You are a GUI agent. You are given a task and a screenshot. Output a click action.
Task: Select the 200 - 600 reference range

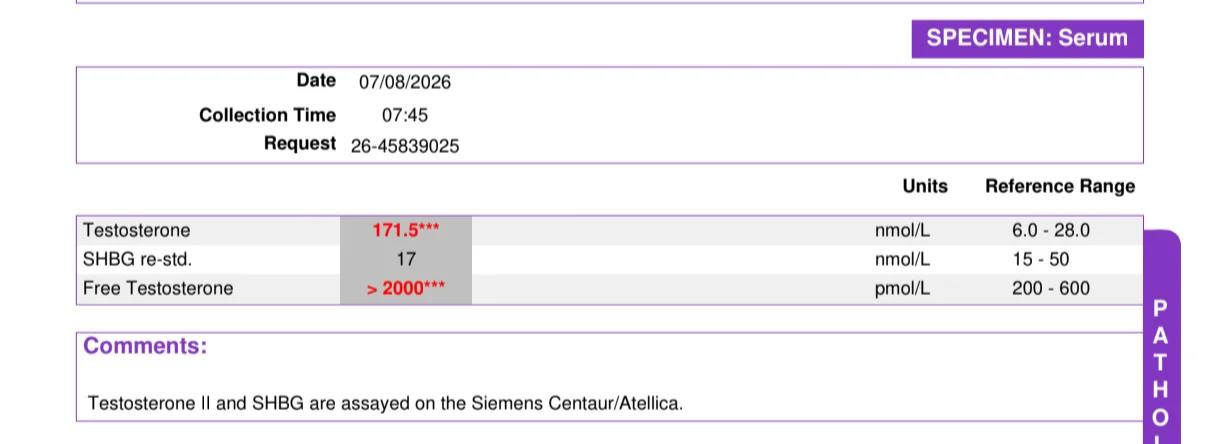pos(1051,289)
